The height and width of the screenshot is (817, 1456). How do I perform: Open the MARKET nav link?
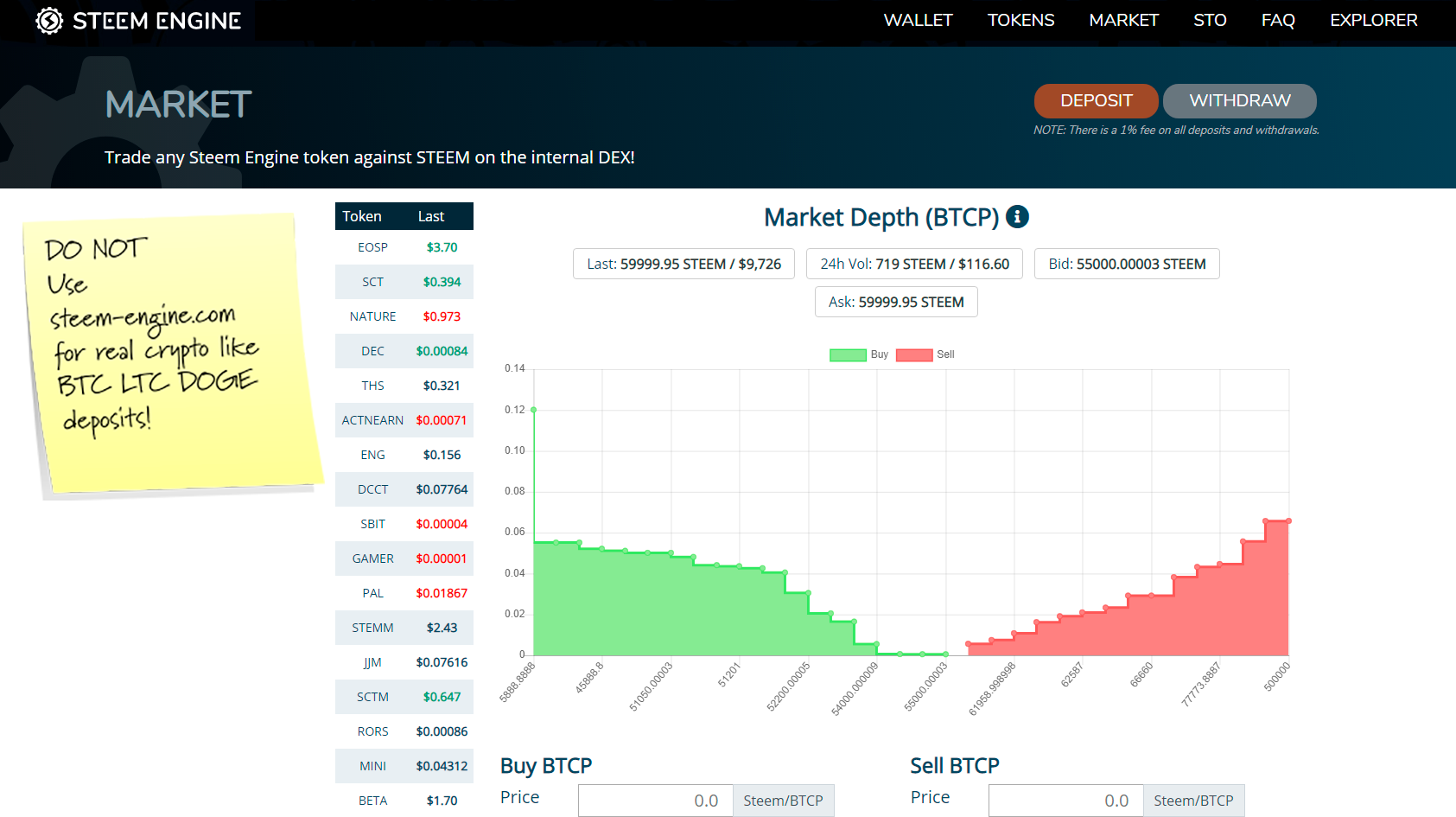[1123, 20]
